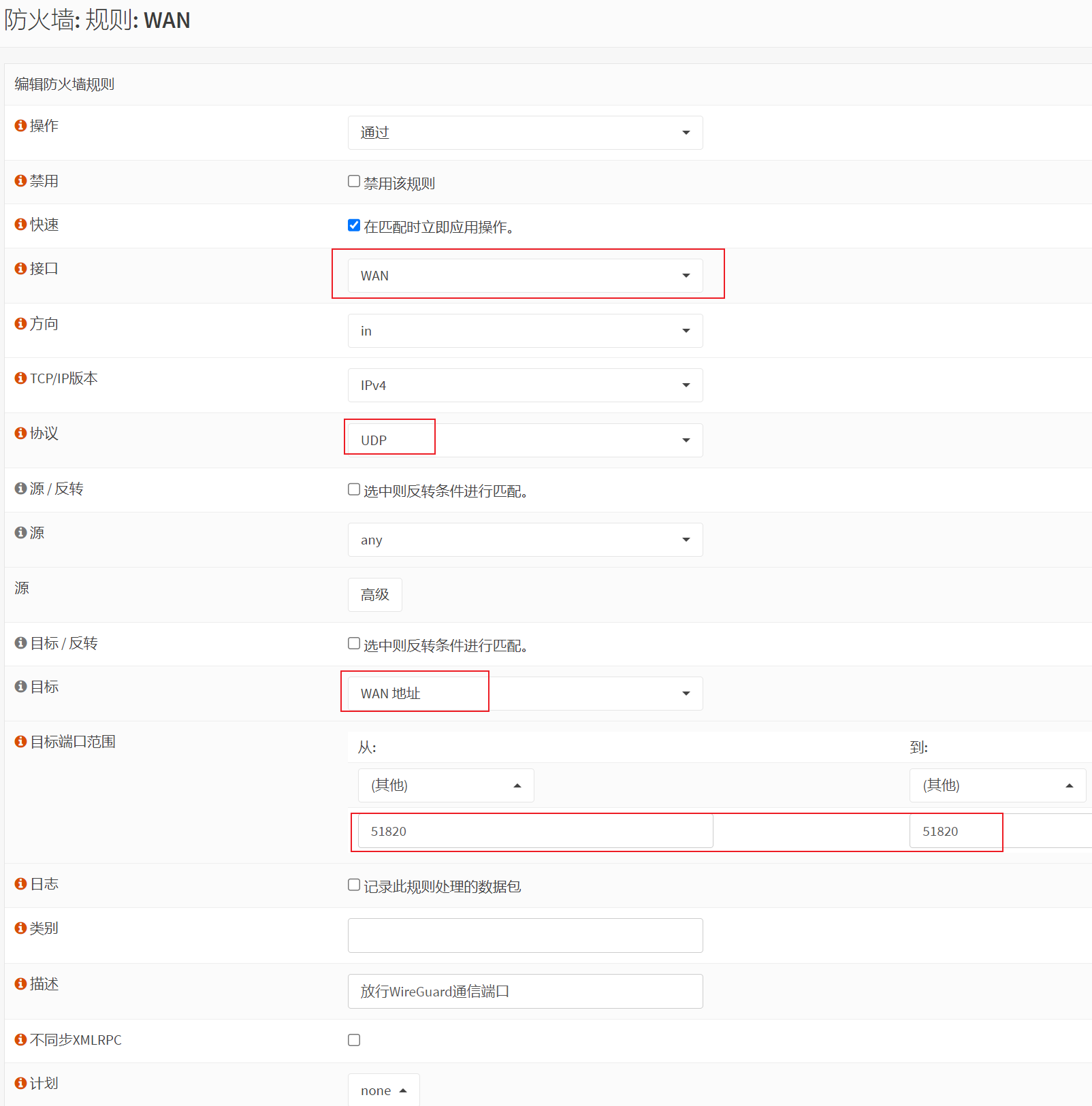This screenshot has height=1106, width=1092.
Task: Enable the 禁用该规则 checkbox
Action: tap(354, 181)
